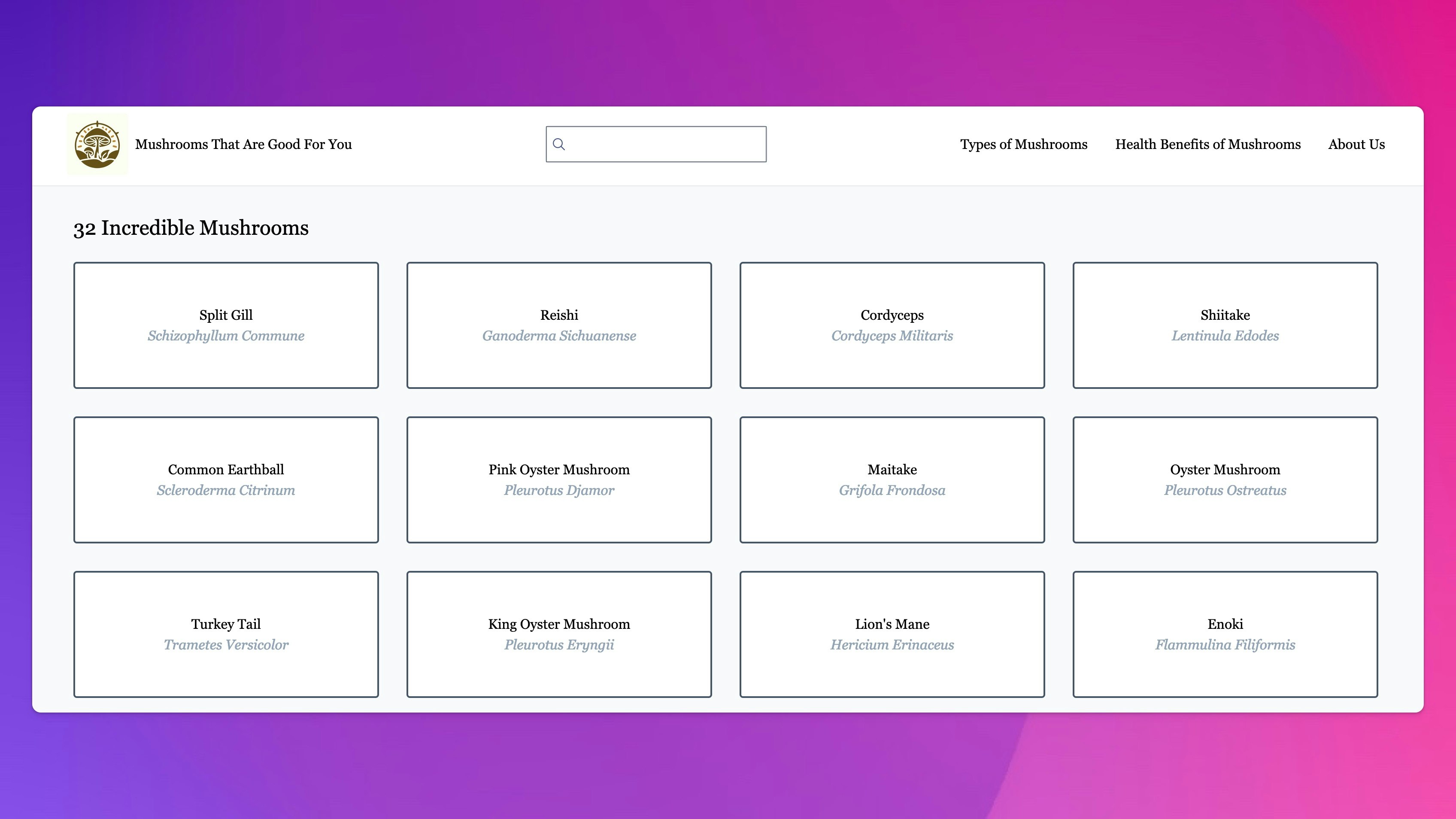Open Types of Mushrooms menu item
The height and width of the screenshot is (819, 1456).
point(1023,144)
